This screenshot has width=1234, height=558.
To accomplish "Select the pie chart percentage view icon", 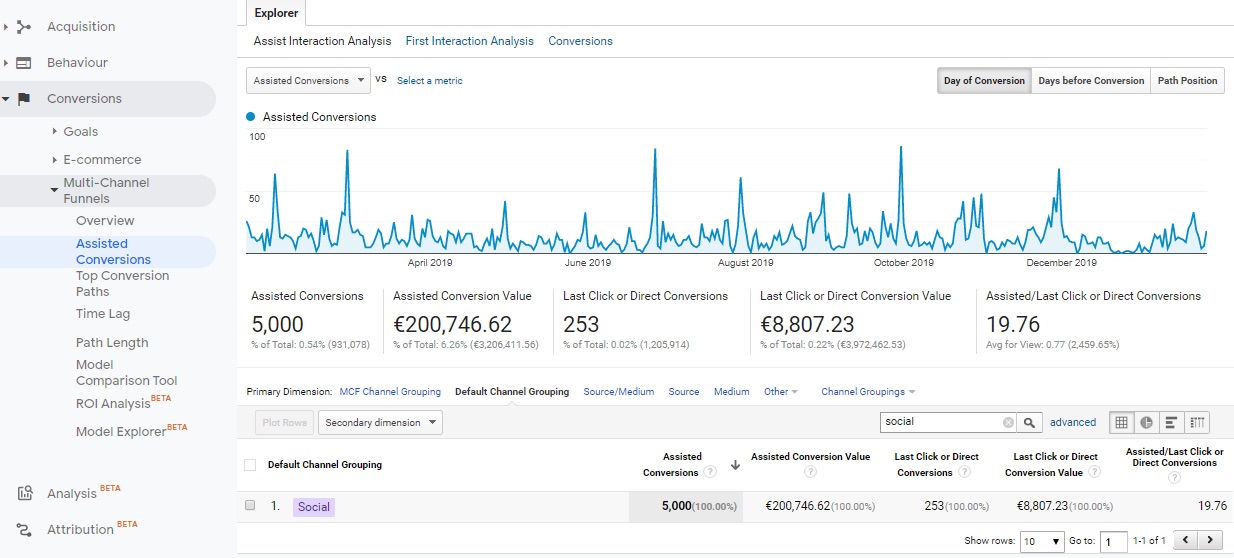I will [x=1146, y=422].
